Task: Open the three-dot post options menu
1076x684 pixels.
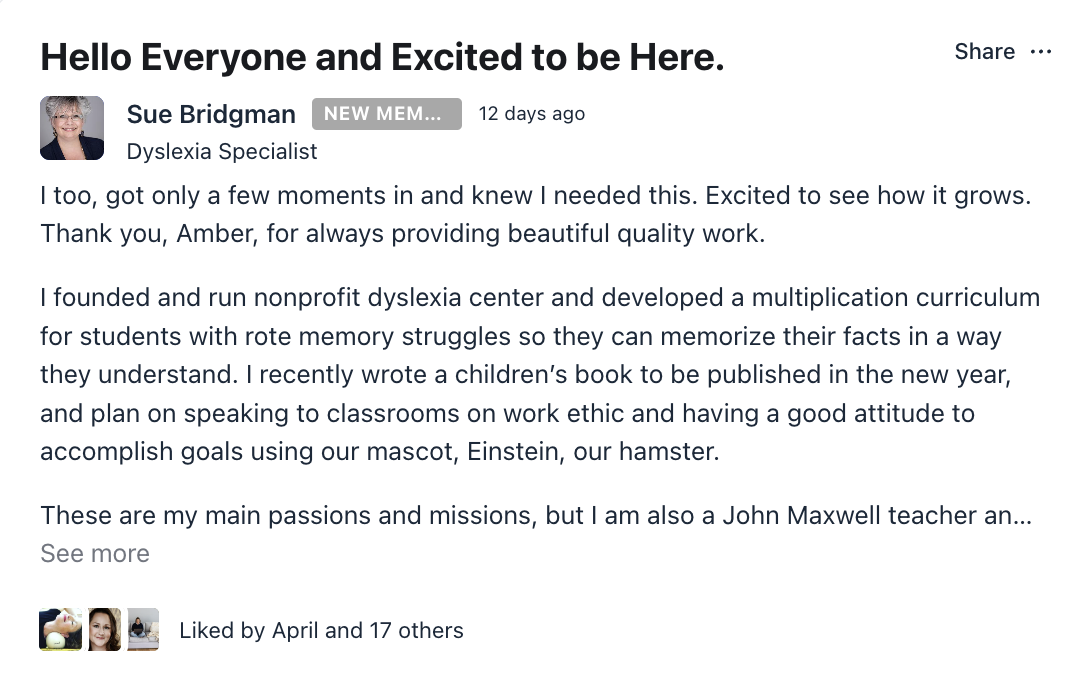Action: tap(1041, 52)
